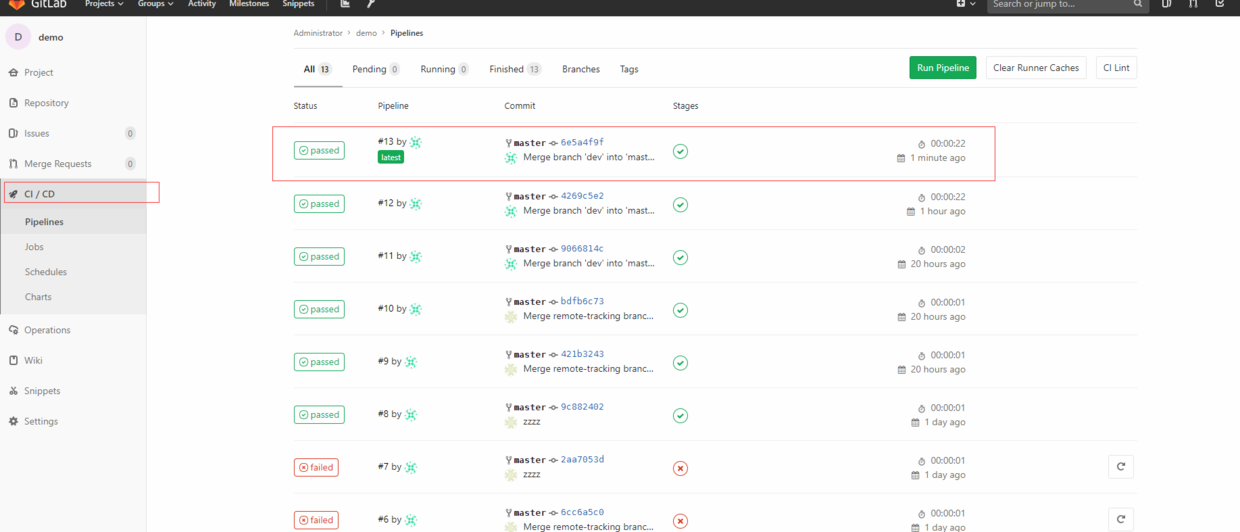Open commit bdfb6c73 link
Image resolution: width=1240 pixels, height=532 pixels.
pyautogui.click(x=582, y=301)
